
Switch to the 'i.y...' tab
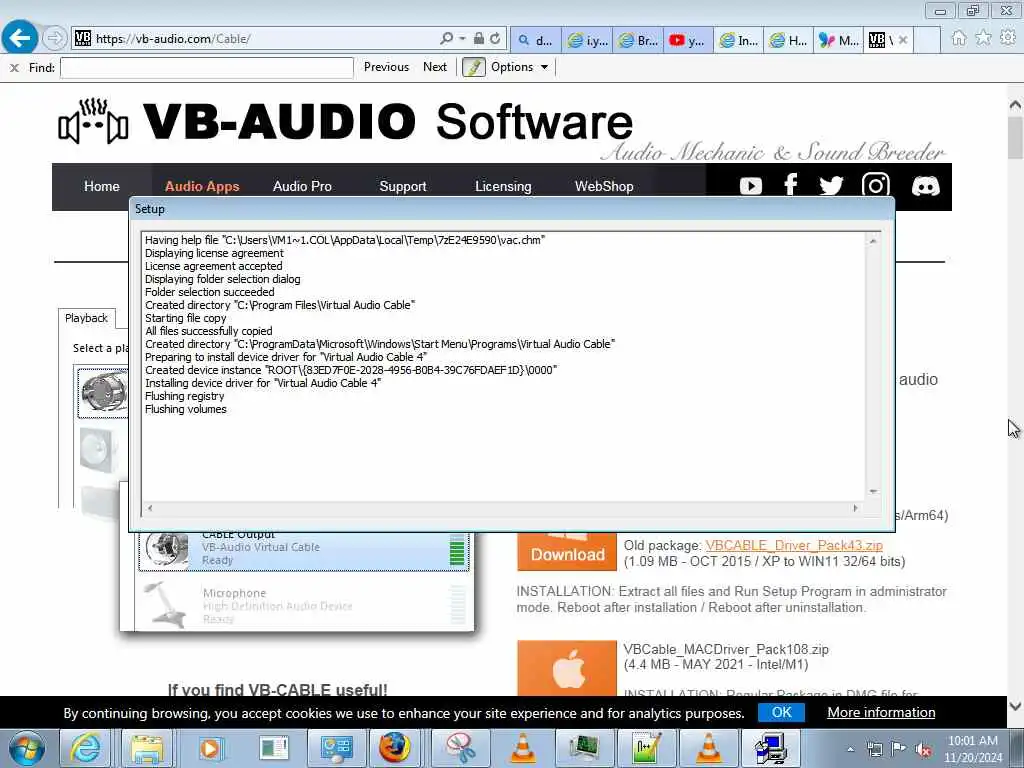[x=587, y=40]
